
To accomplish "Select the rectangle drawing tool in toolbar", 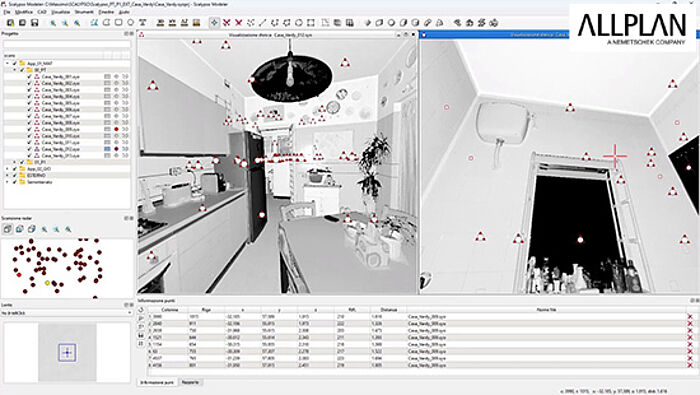I will pyautogui.click(x=118, y=22).
